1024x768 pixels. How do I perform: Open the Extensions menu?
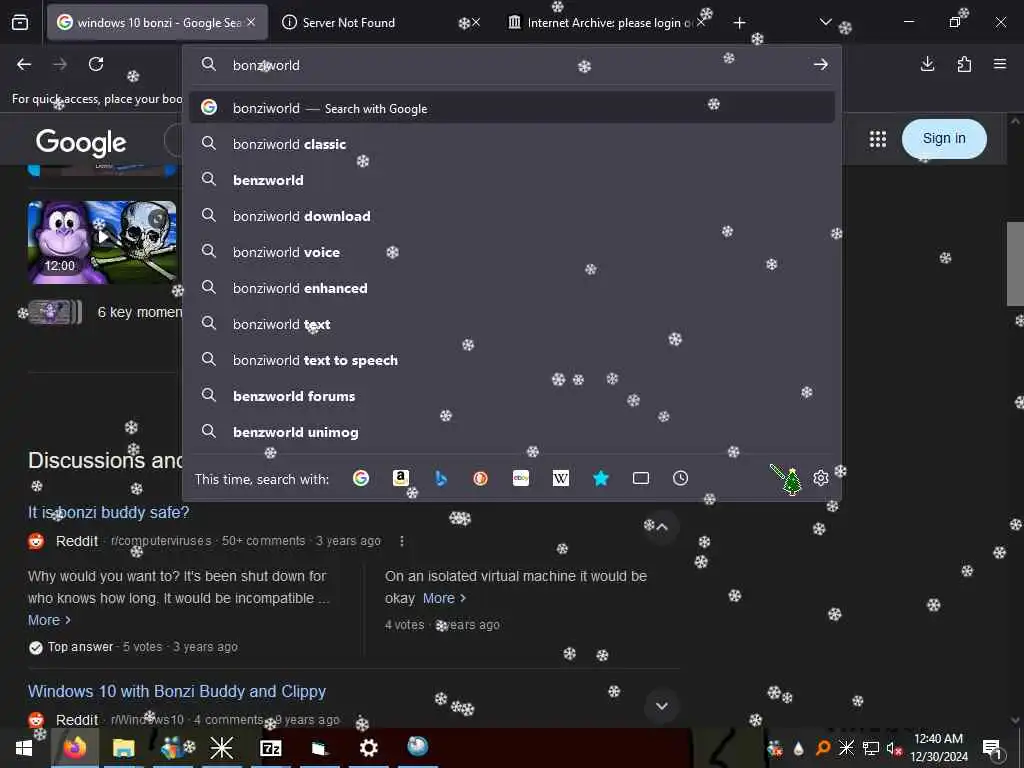964,64
